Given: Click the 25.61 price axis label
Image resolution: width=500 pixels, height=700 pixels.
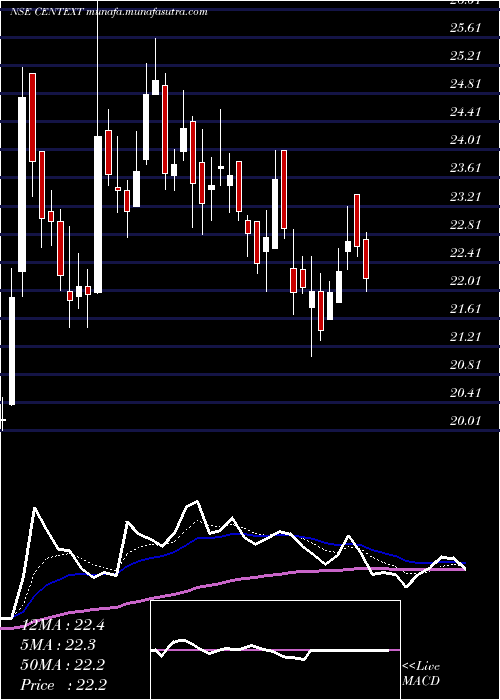Looking at the screenshot, I should 465,28.
